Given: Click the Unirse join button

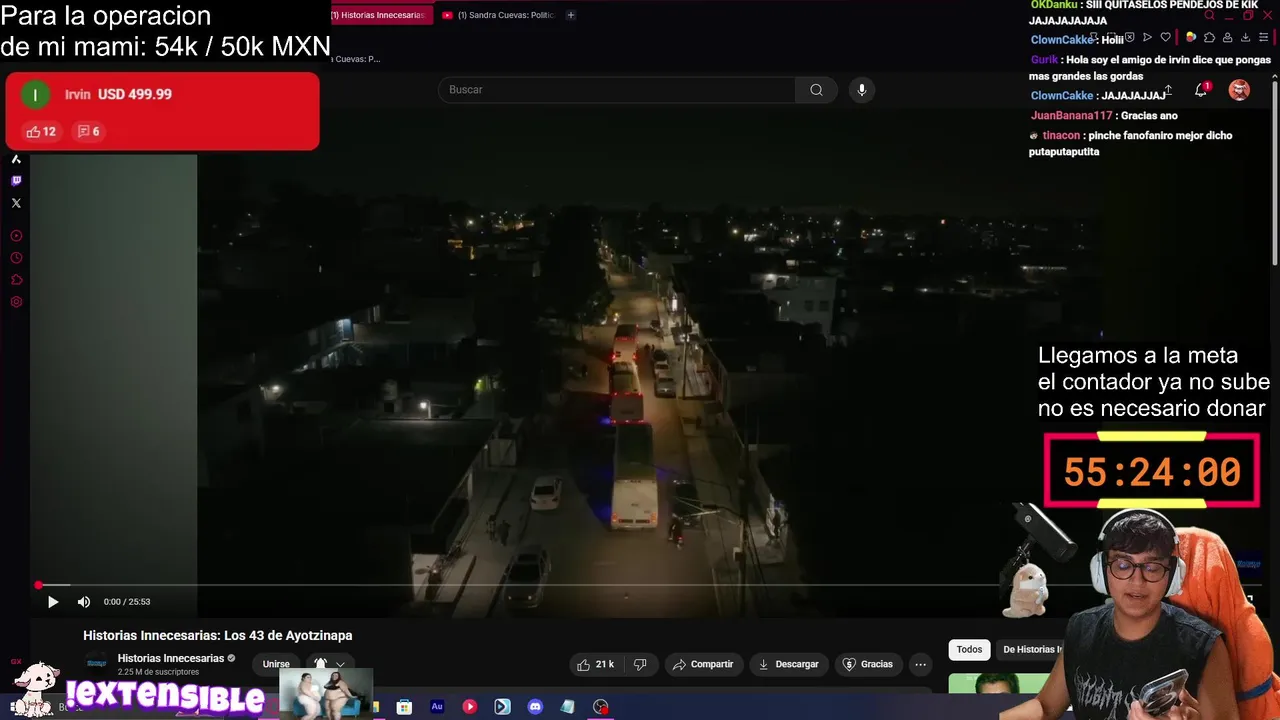Looking at the screenshot, I should (276, 664).
